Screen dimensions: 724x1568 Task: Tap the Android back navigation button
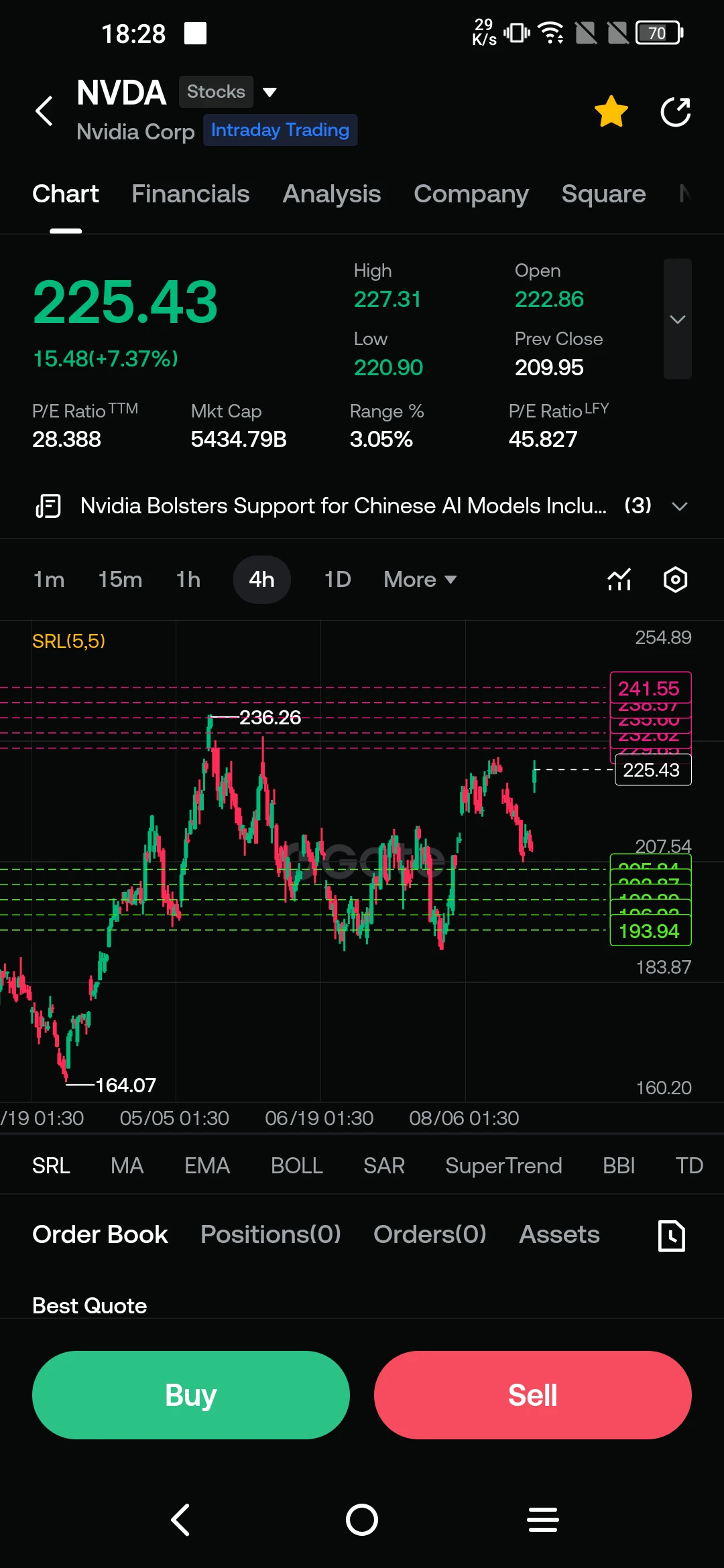coord(181,1519)
